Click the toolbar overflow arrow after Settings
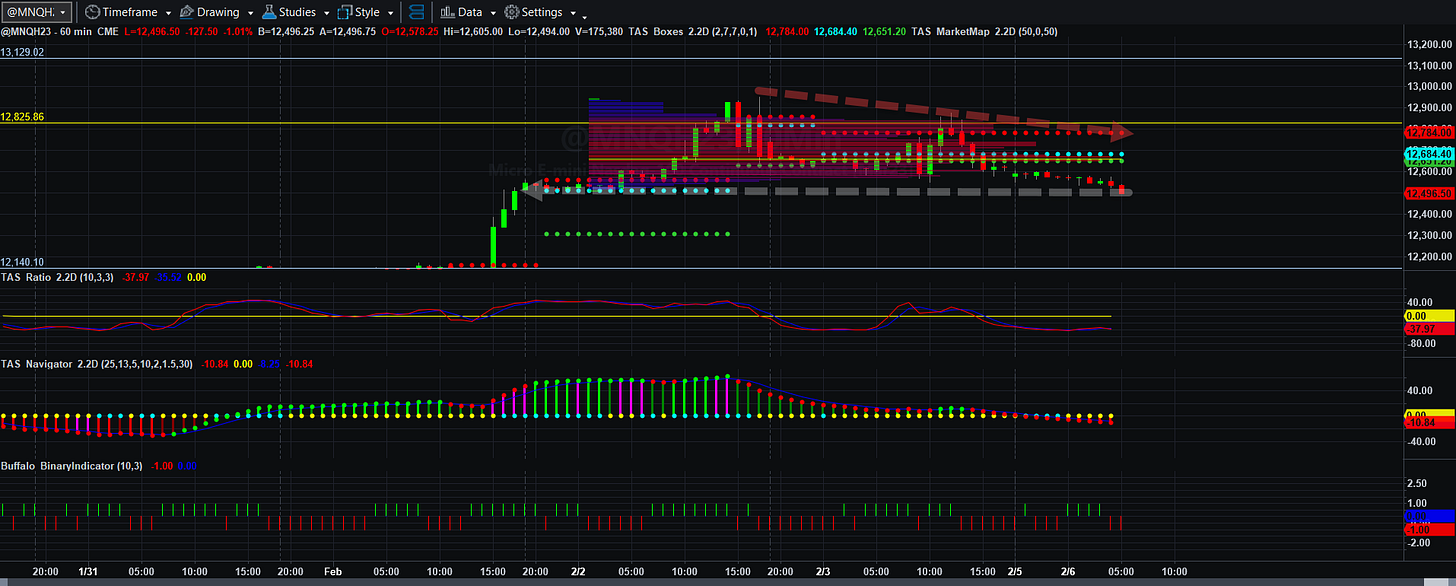The width and height of the screenshot is (1456, 586). point(584,16)
